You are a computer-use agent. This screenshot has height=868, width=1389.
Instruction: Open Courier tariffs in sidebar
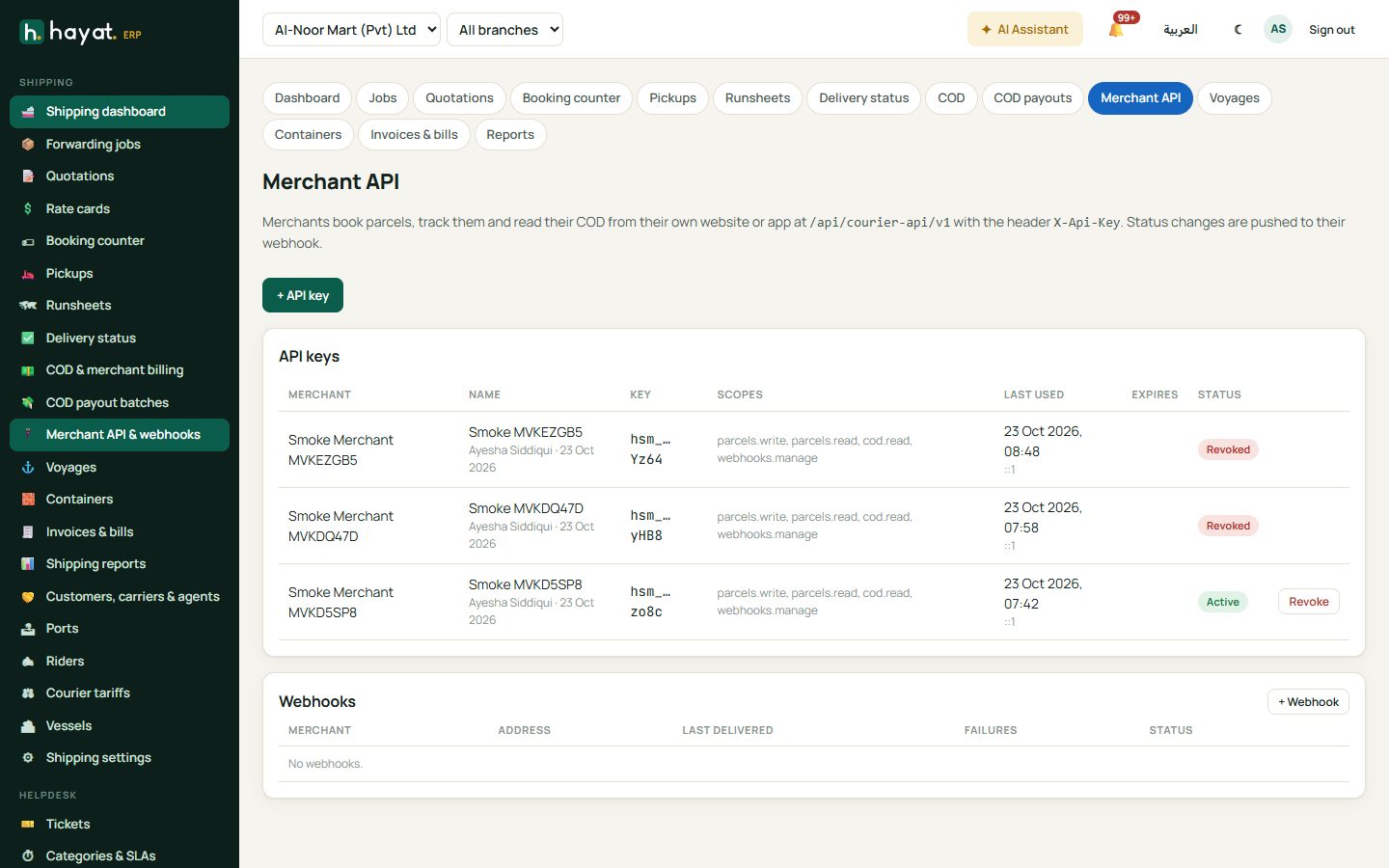point(120,693)
